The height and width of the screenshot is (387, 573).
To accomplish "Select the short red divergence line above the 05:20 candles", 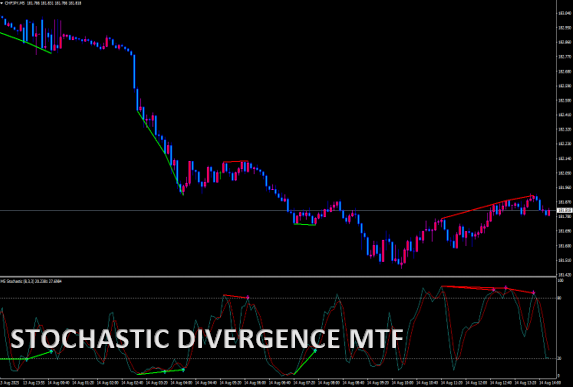I will click(x=236, y=161).
